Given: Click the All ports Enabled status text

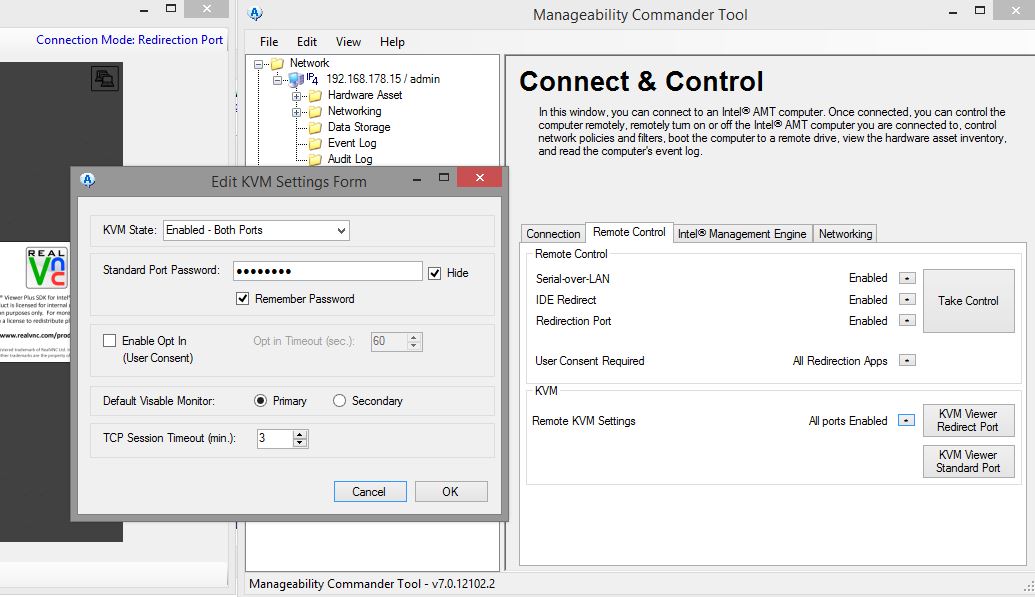Looking at the screenshot, I should pos(848,421).
